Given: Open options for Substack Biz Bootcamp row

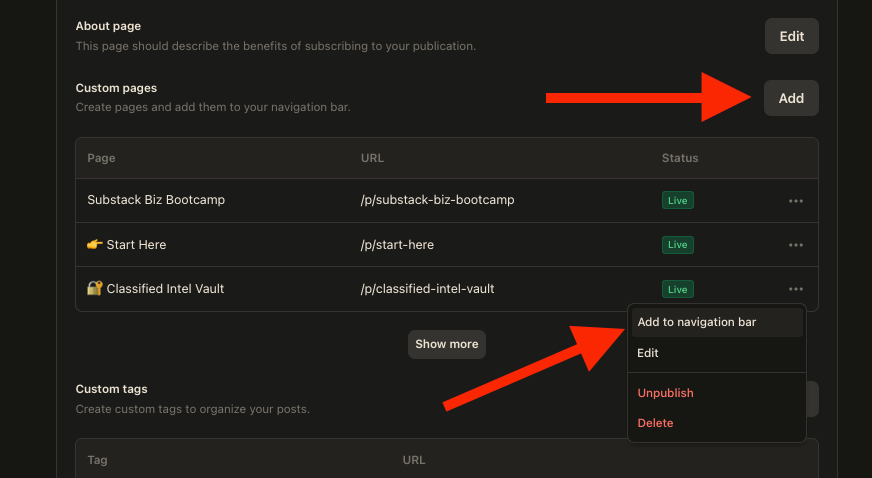Looking at the screenshot, I should coord(795,201).
